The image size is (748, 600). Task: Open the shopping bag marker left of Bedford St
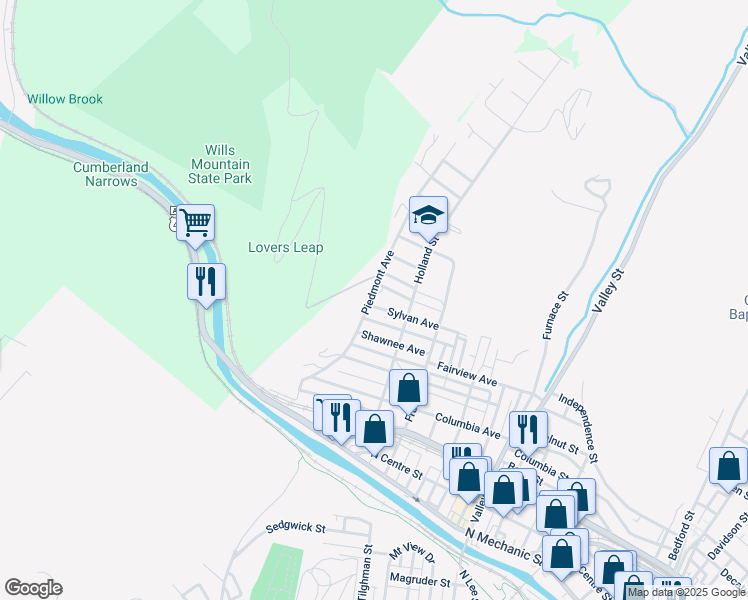tap(613, 571)
